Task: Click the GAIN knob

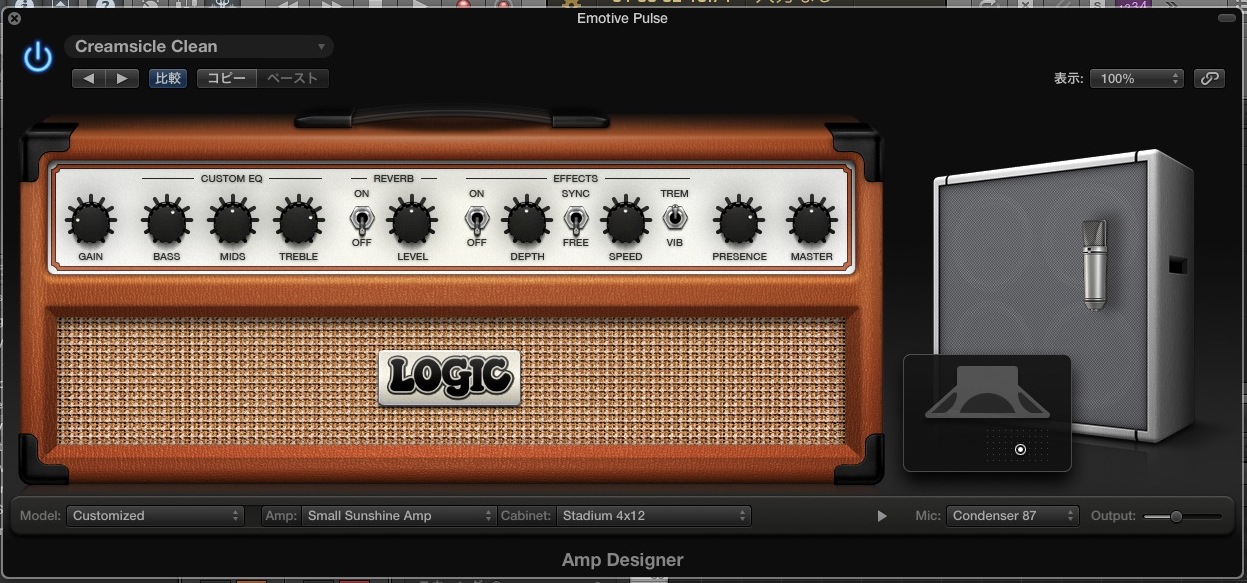Action: point(90,220)
